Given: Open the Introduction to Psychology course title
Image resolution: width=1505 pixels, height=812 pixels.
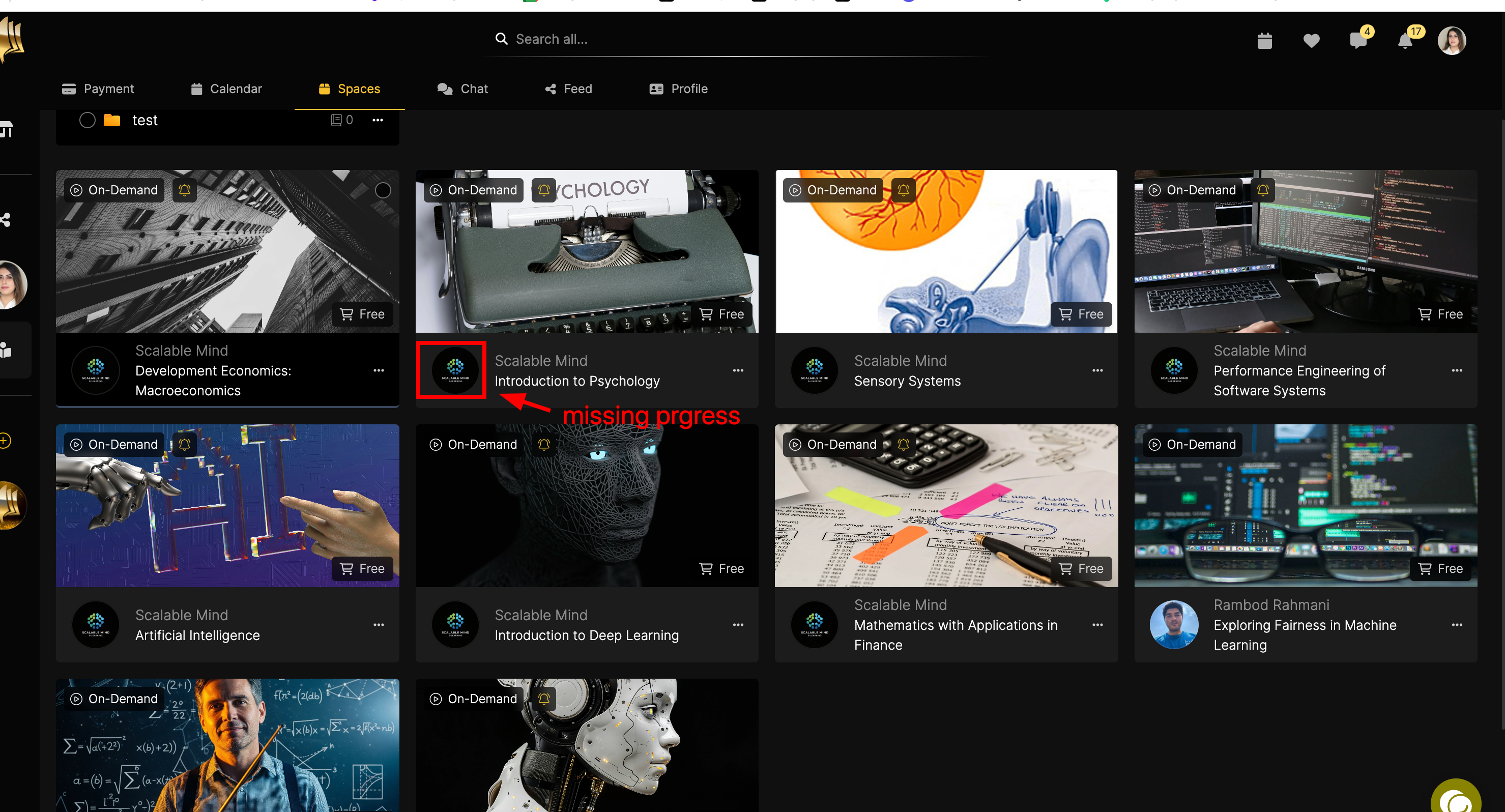Looking at the screenshot, I should click(x=576, y=381).
